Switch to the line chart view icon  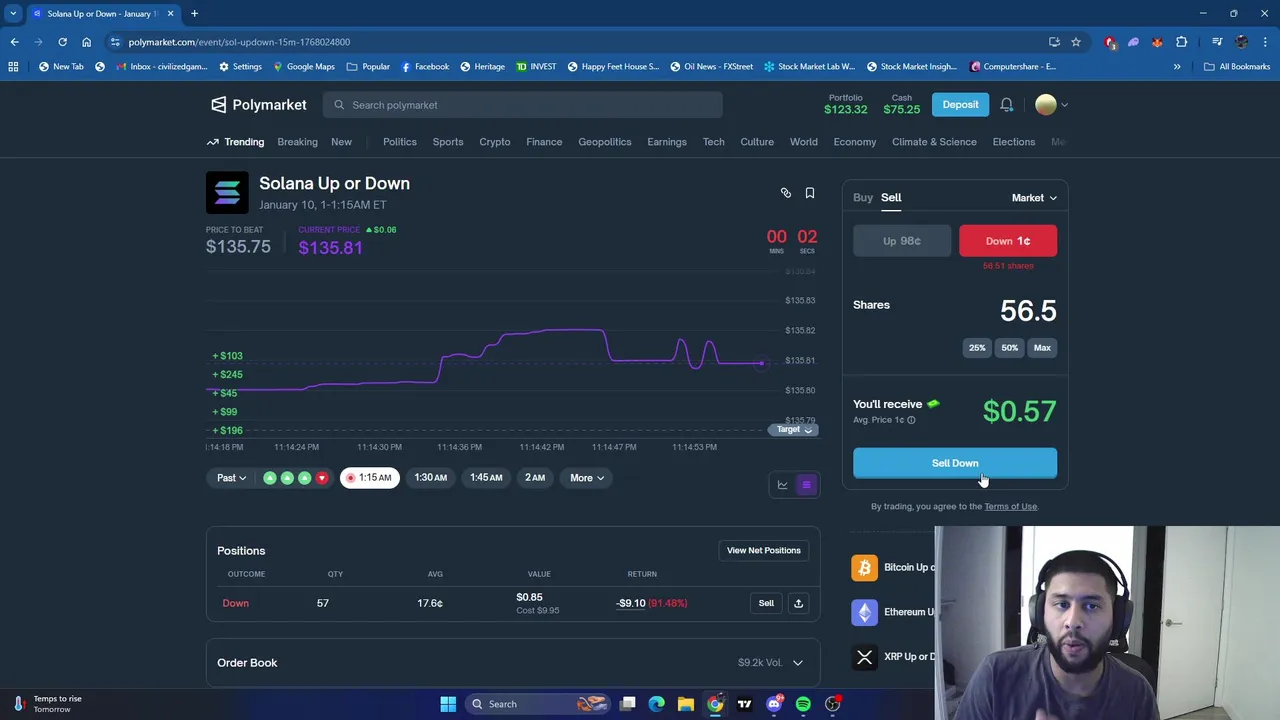click(x=783, y=485)
